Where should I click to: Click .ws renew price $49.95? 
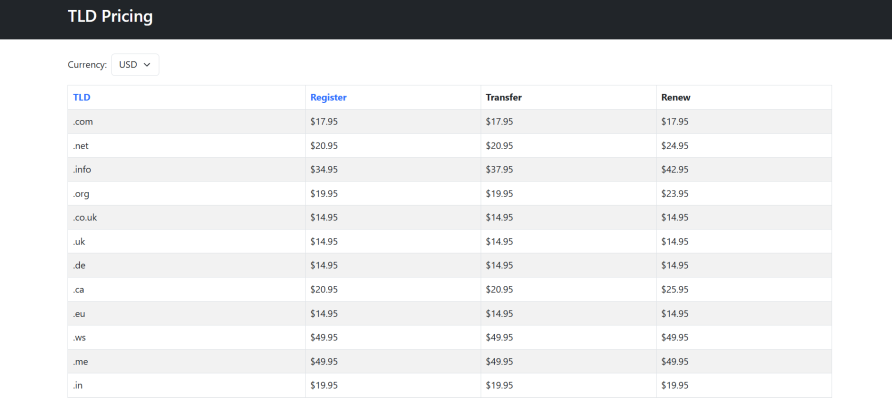coord(675,338)
